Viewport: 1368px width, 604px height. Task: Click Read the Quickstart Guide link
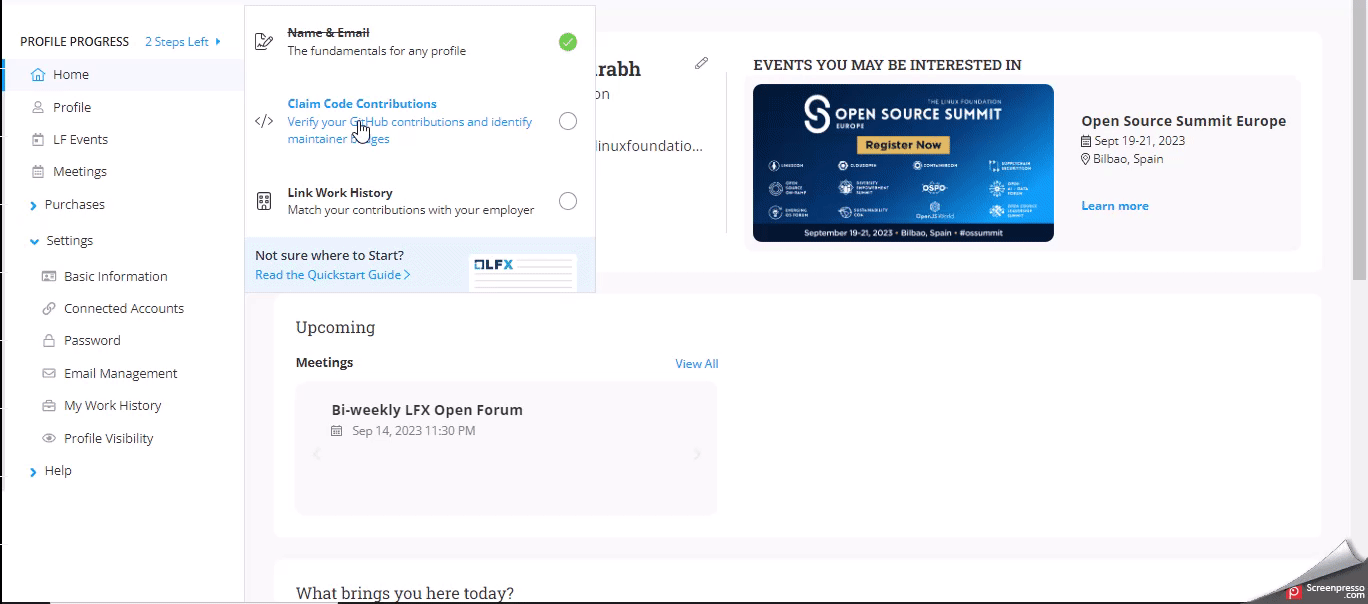click(x=332, y=275)
